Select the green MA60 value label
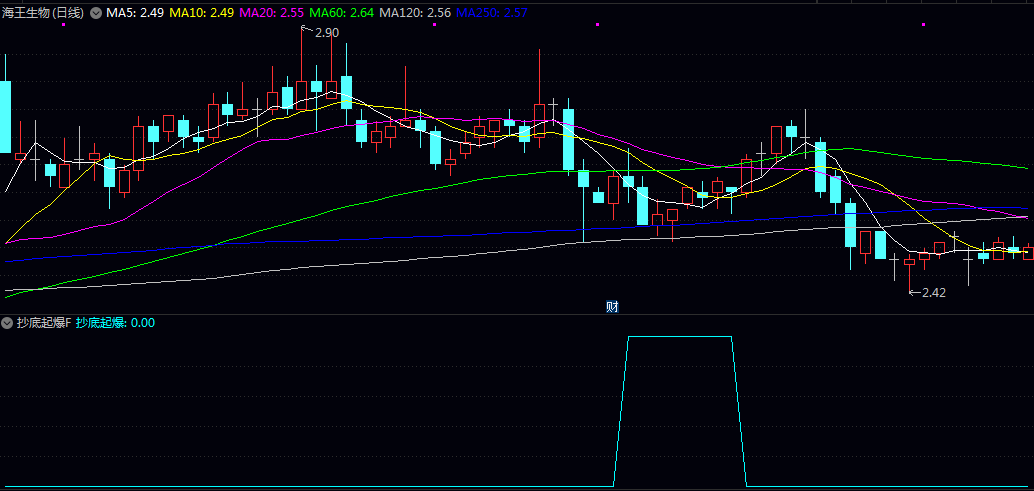Screen dimensions: 1034x491 point(342,13)
